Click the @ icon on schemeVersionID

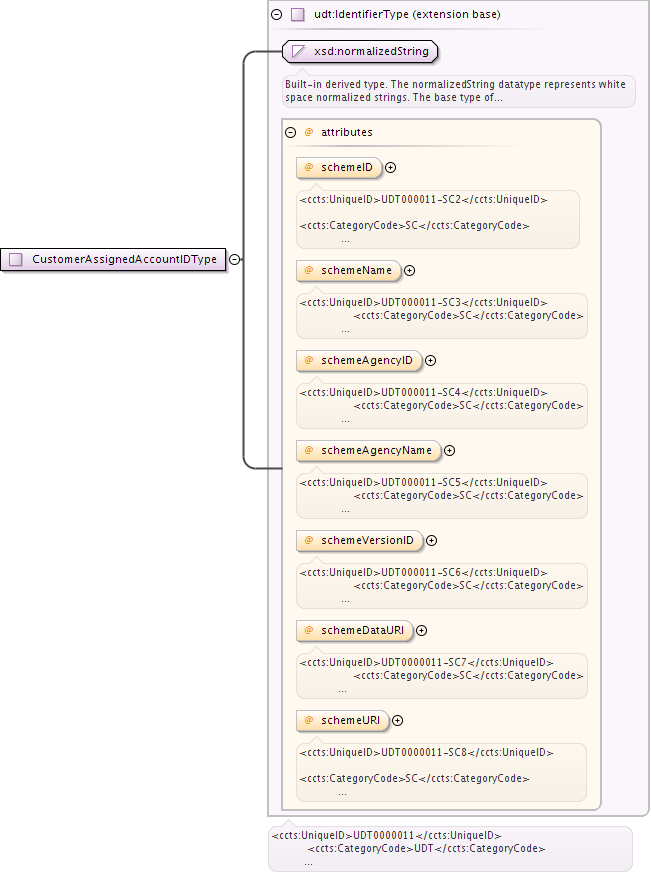click(308, 540)
